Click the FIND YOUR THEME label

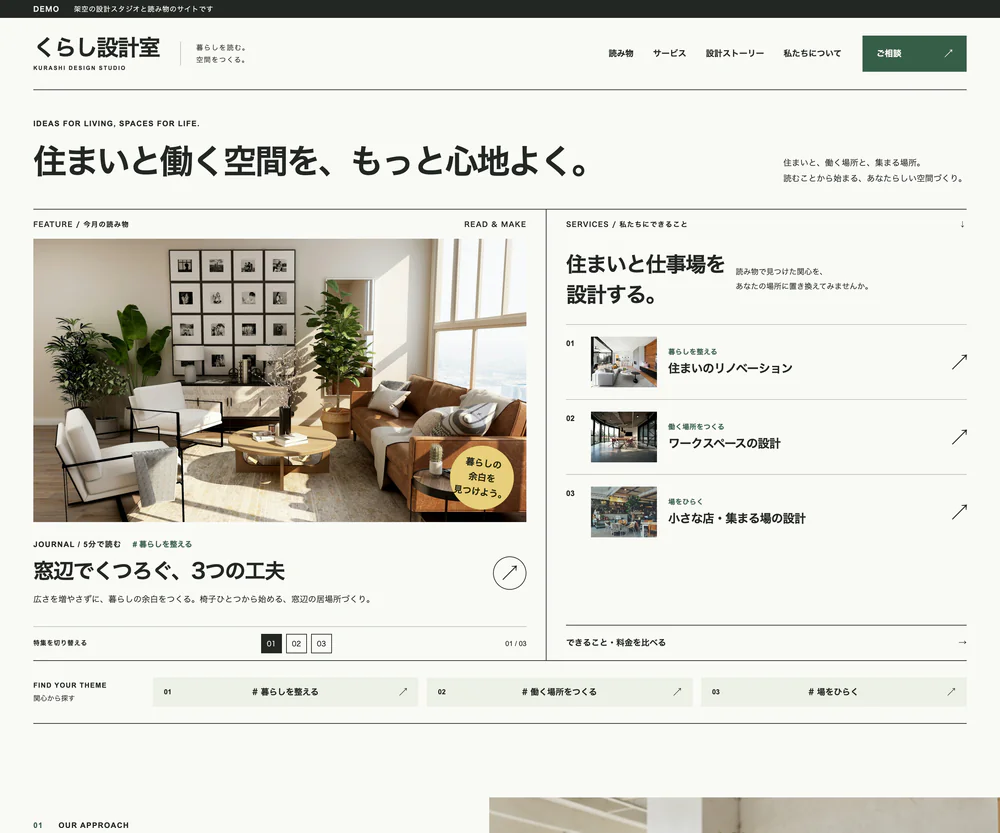coord(70,685)
